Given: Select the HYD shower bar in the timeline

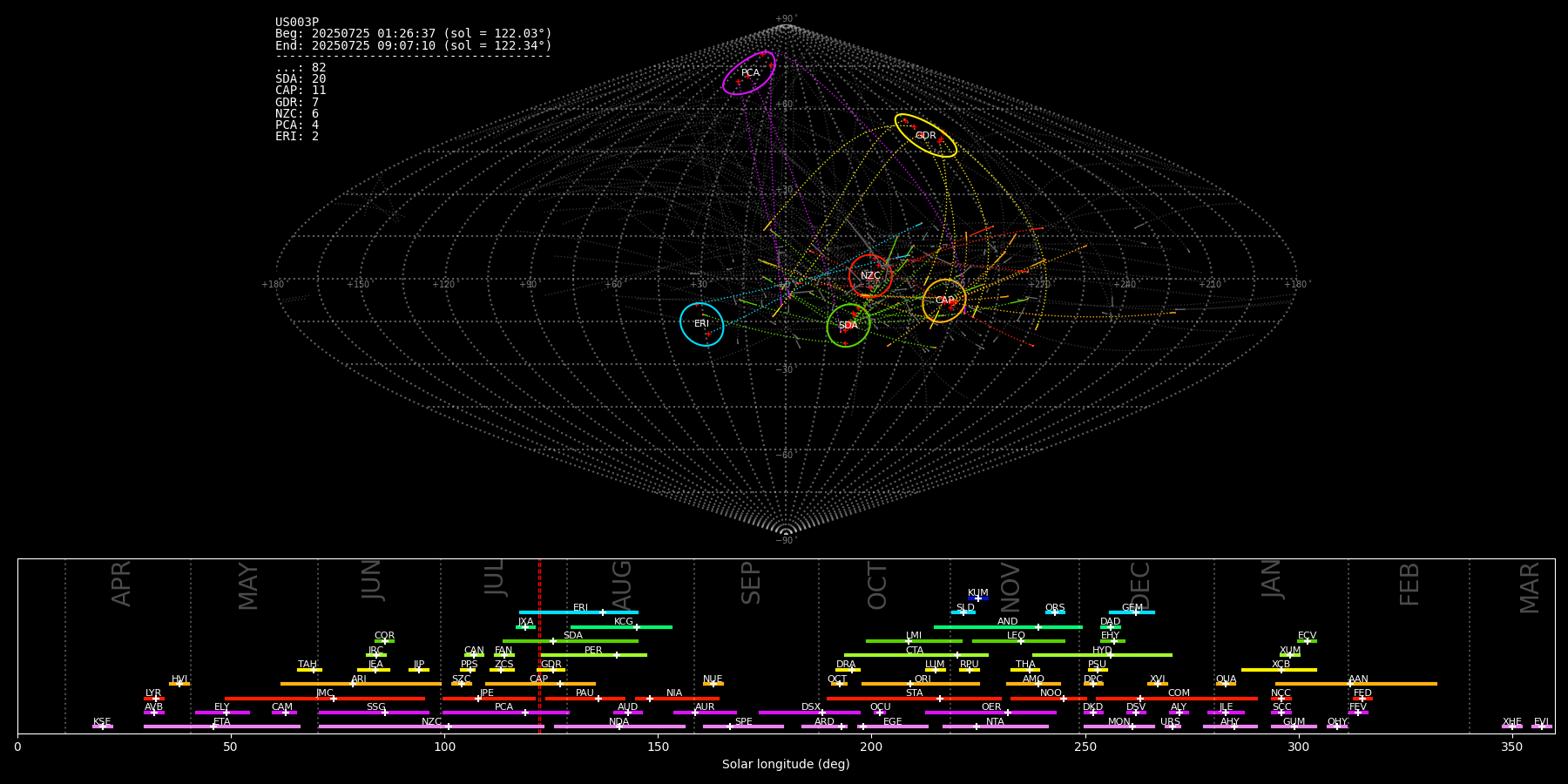Looking at the screenshot, I should [x=1102, y=655].
